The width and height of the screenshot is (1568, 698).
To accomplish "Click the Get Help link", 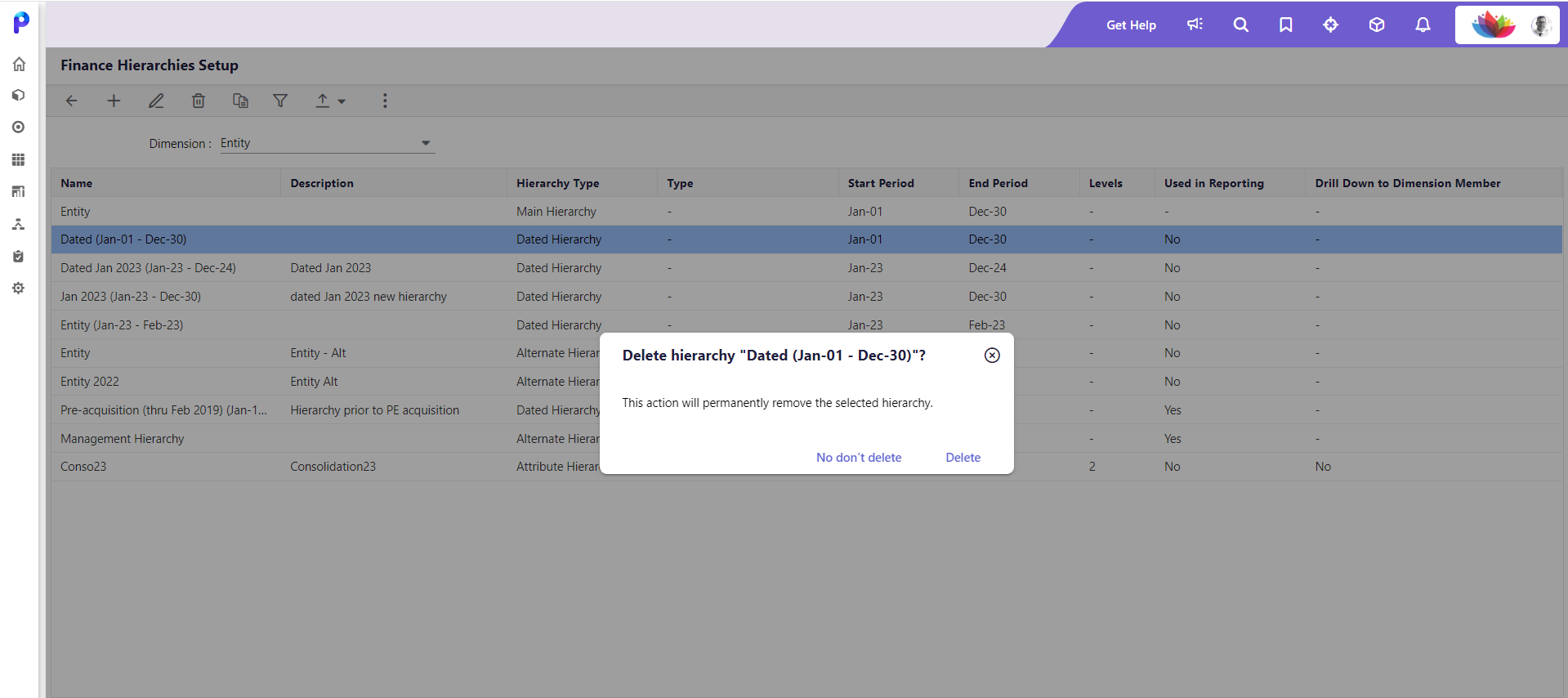I will 1131,25.
